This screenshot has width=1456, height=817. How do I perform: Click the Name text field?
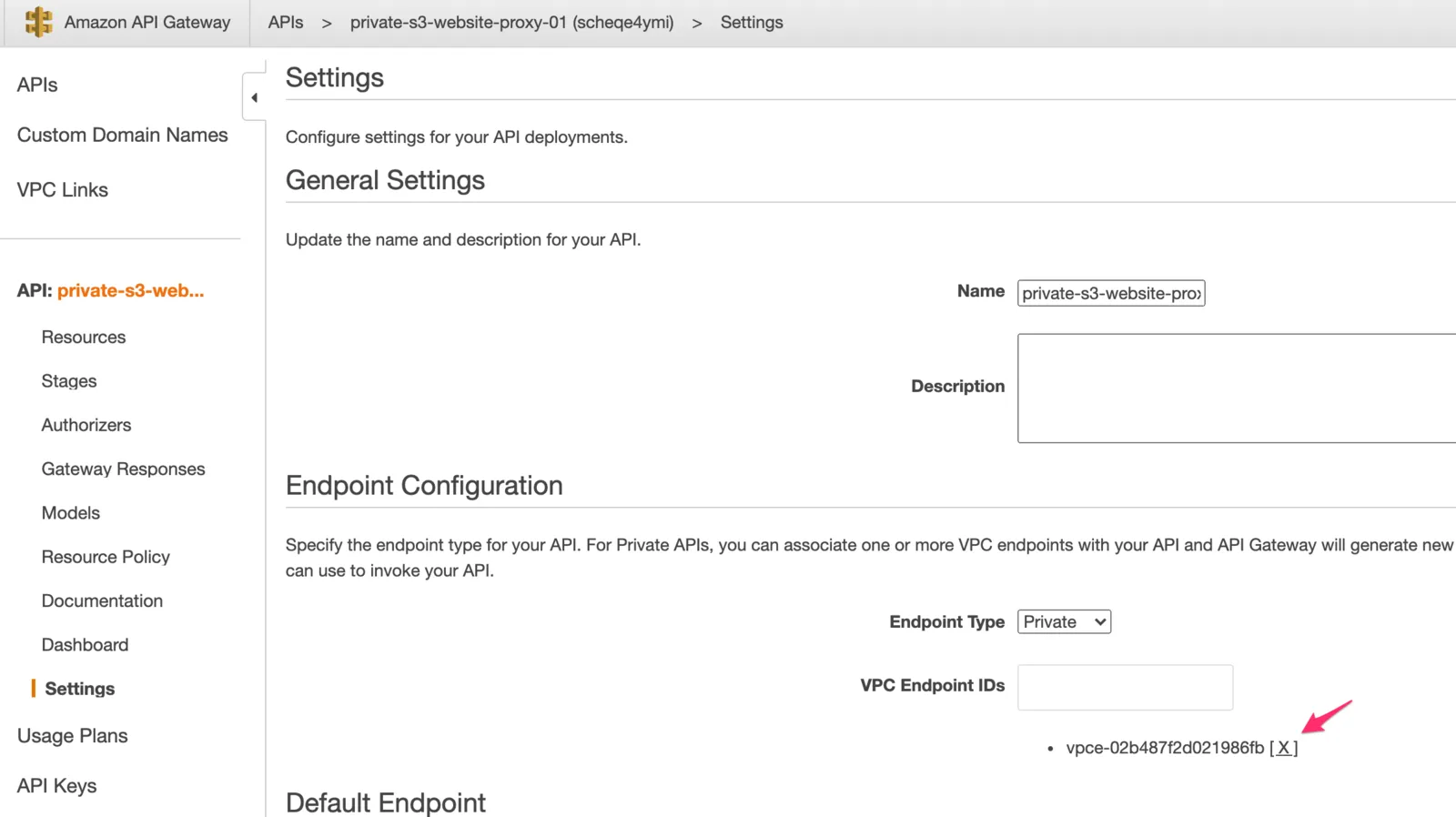point(1111,293)
